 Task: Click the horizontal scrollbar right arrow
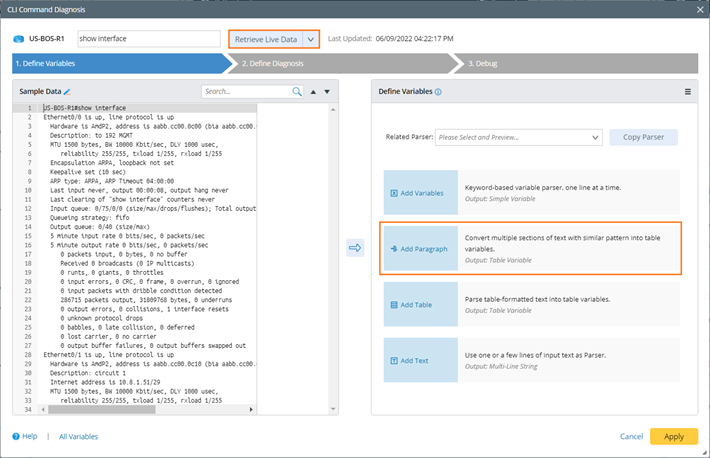251,410
